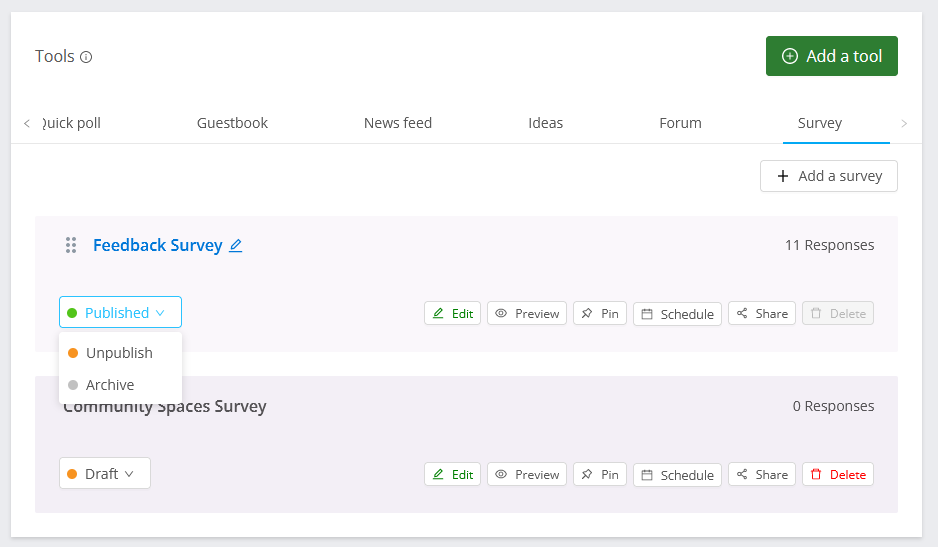Go to the Forum tab
Image resolution: width=938 pixels, height=547 pixels.
[x=680, y=123]
